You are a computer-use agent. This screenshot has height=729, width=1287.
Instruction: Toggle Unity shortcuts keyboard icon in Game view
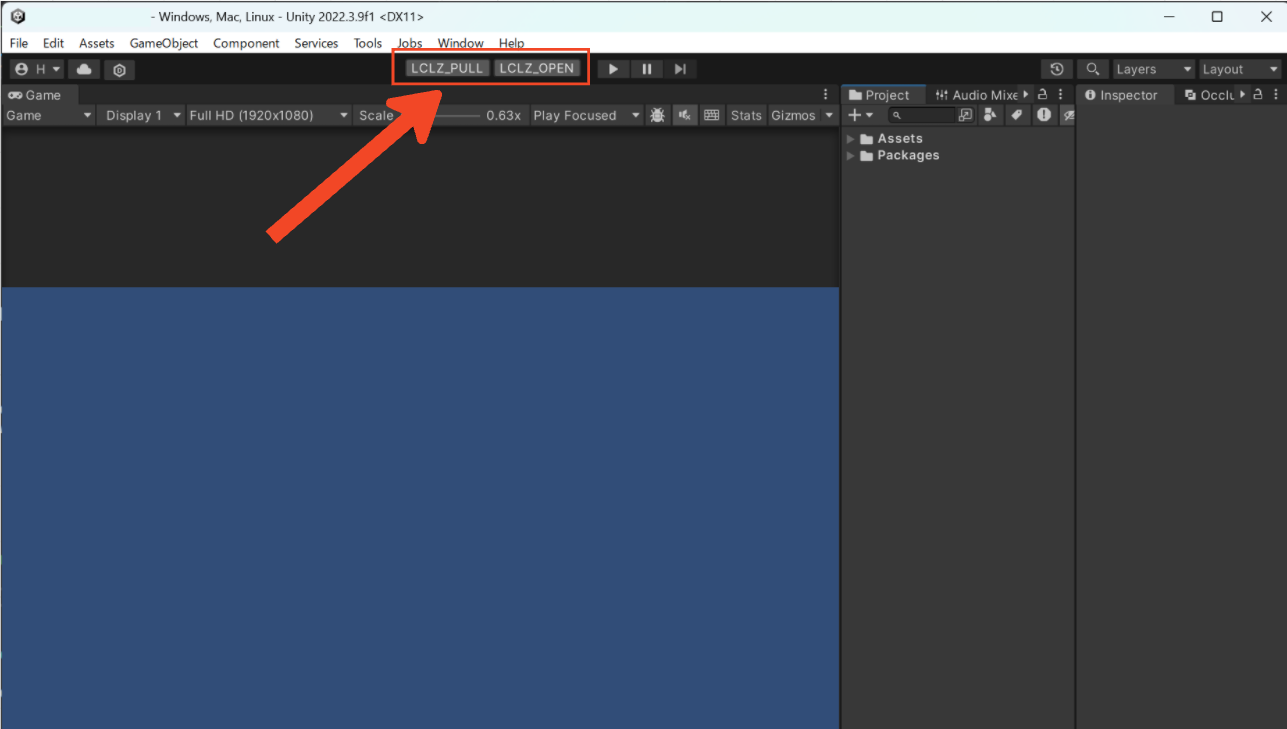pyautogui.click(x=711, y=115)
